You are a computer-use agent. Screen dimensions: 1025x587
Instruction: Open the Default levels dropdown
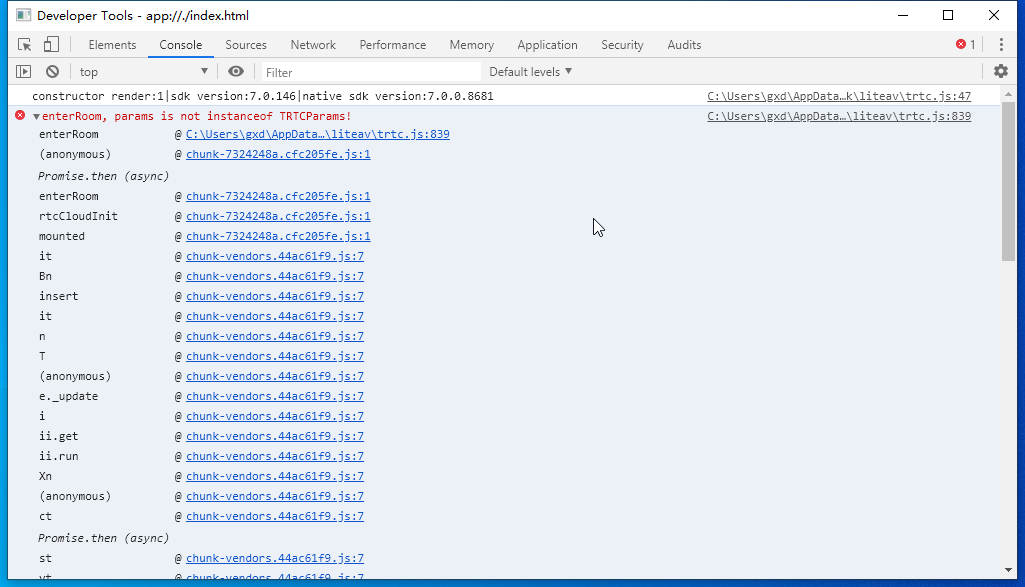click(x=529, y=71)
